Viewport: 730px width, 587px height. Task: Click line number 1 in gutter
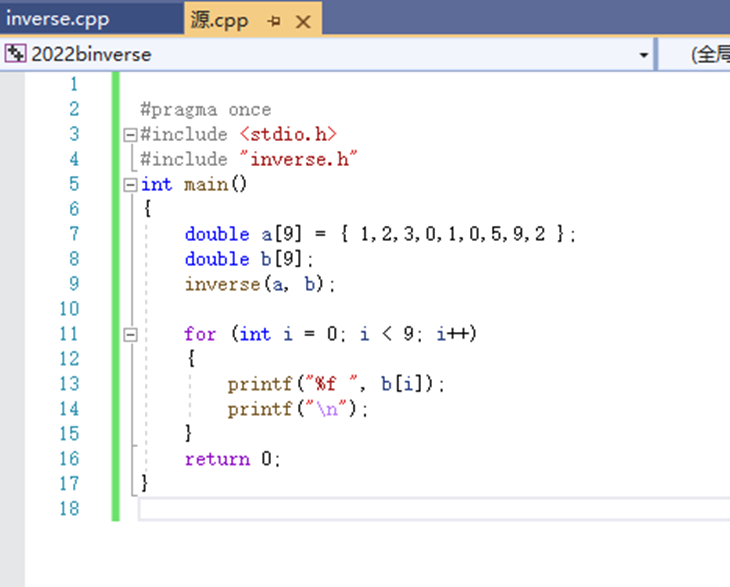point(74,84)
